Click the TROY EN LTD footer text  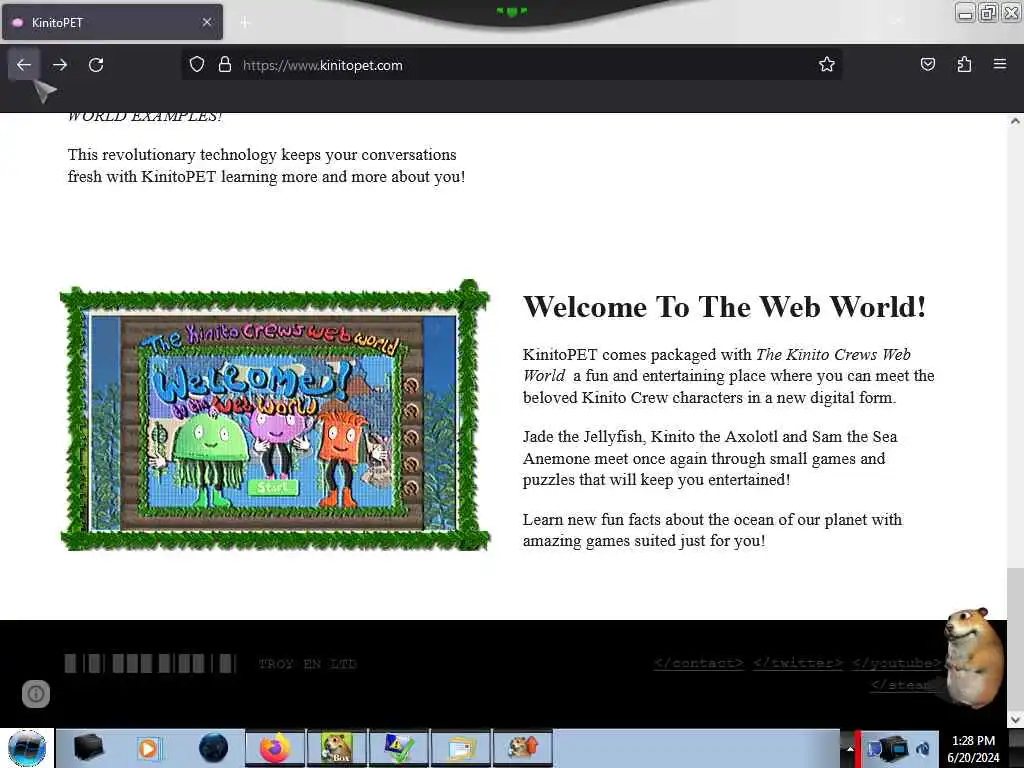tap(308, 664)
